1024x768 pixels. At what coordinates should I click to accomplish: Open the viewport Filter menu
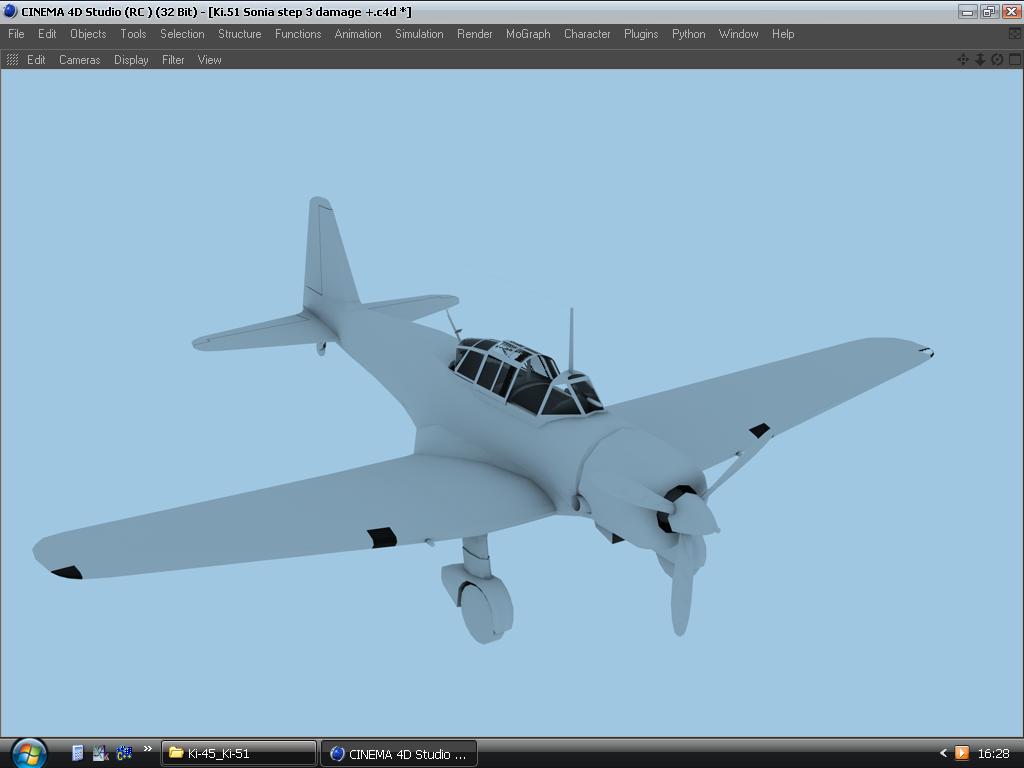(x=173, y=60)
